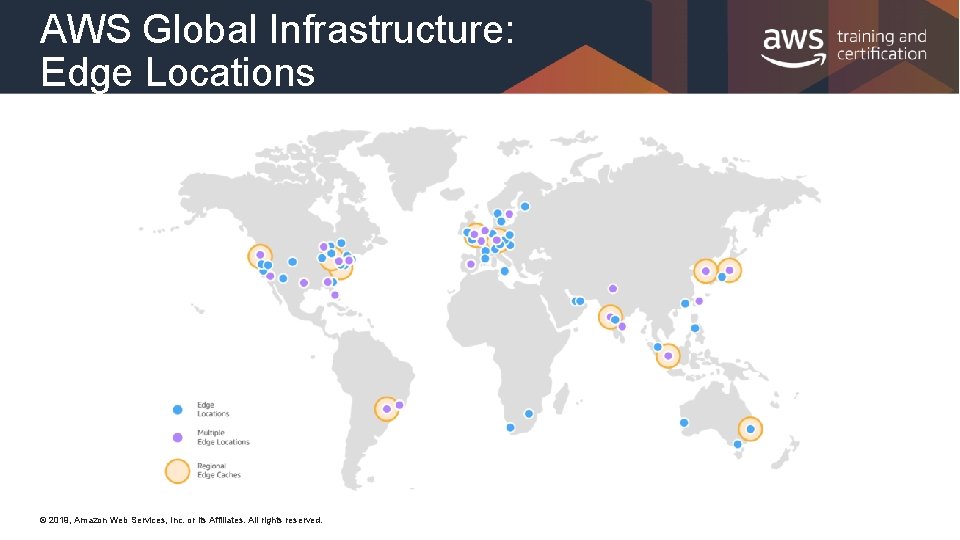Viewport: 960px width, 540px height.
Task: Click the AWS logo in the header
Action: point(793,47)
